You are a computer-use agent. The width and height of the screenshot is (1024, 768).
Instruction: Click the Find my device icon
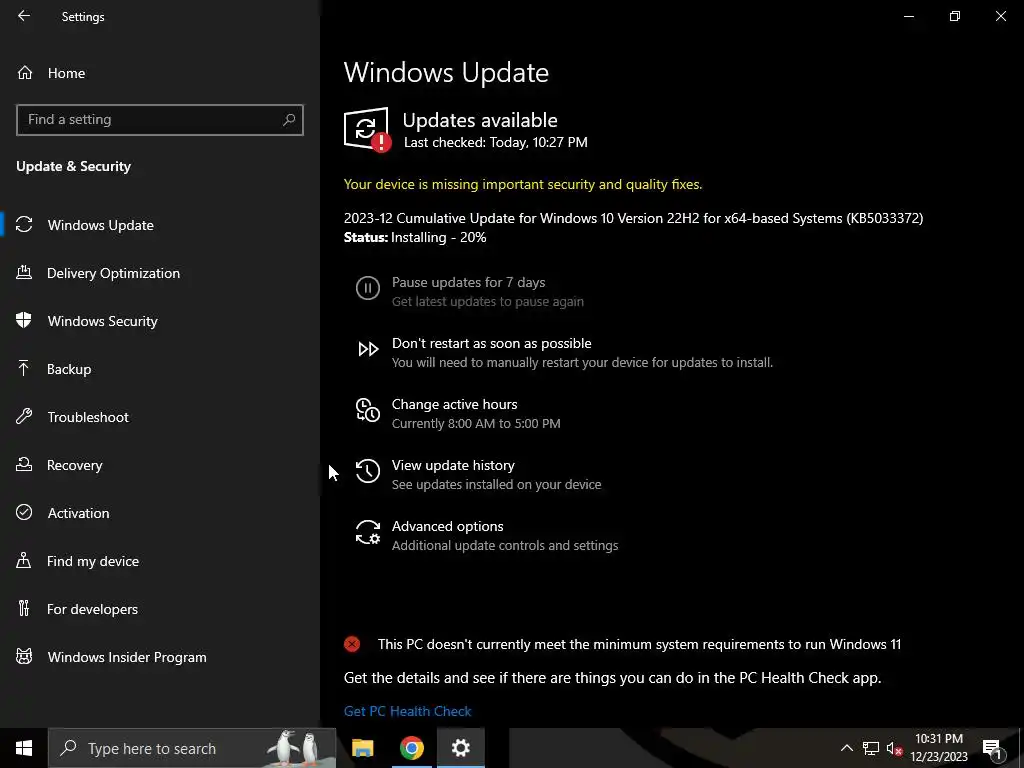tap(24, 560)
